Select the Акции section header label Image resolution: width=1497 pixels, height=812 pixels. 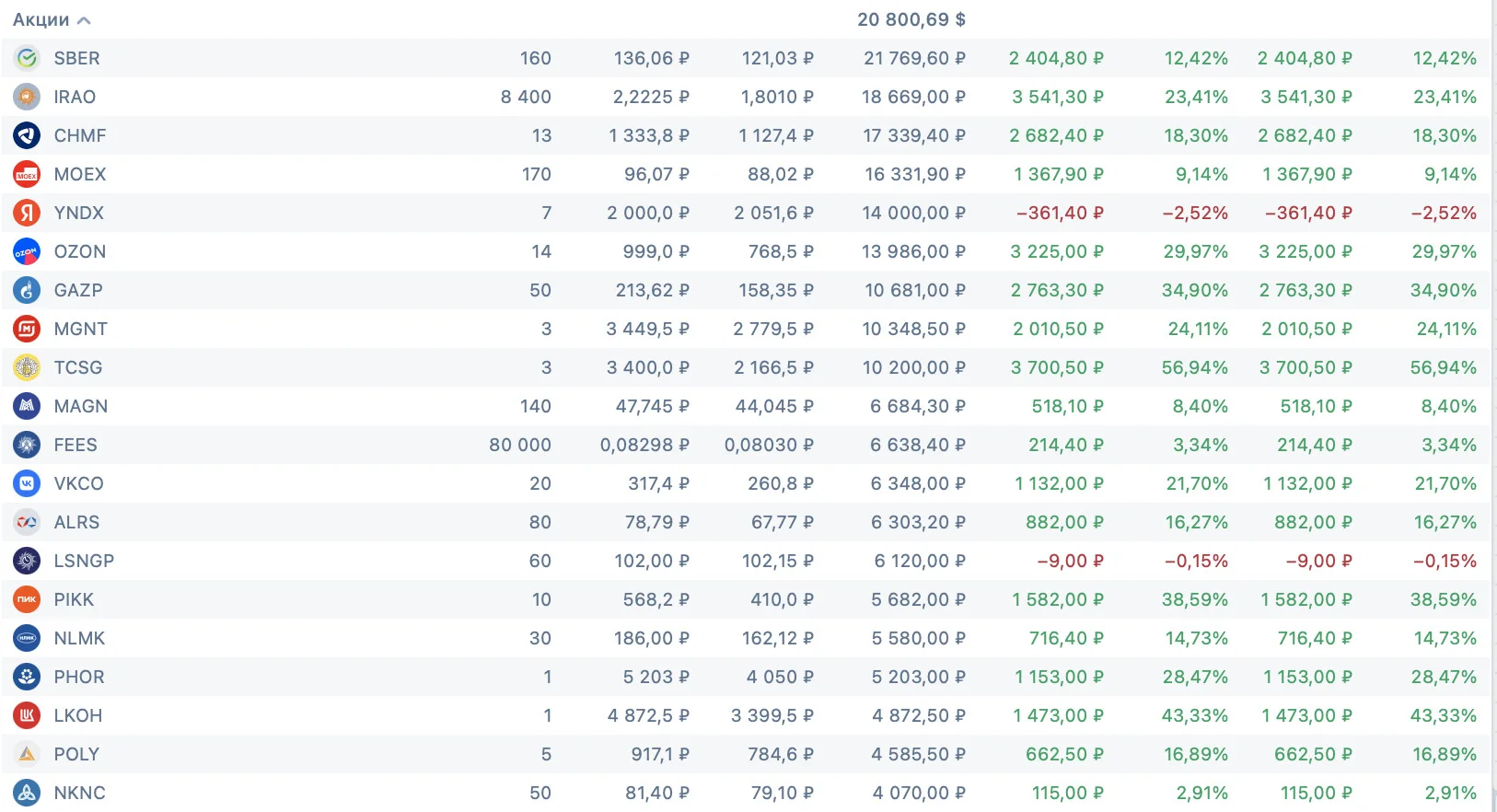click(41, 19)
